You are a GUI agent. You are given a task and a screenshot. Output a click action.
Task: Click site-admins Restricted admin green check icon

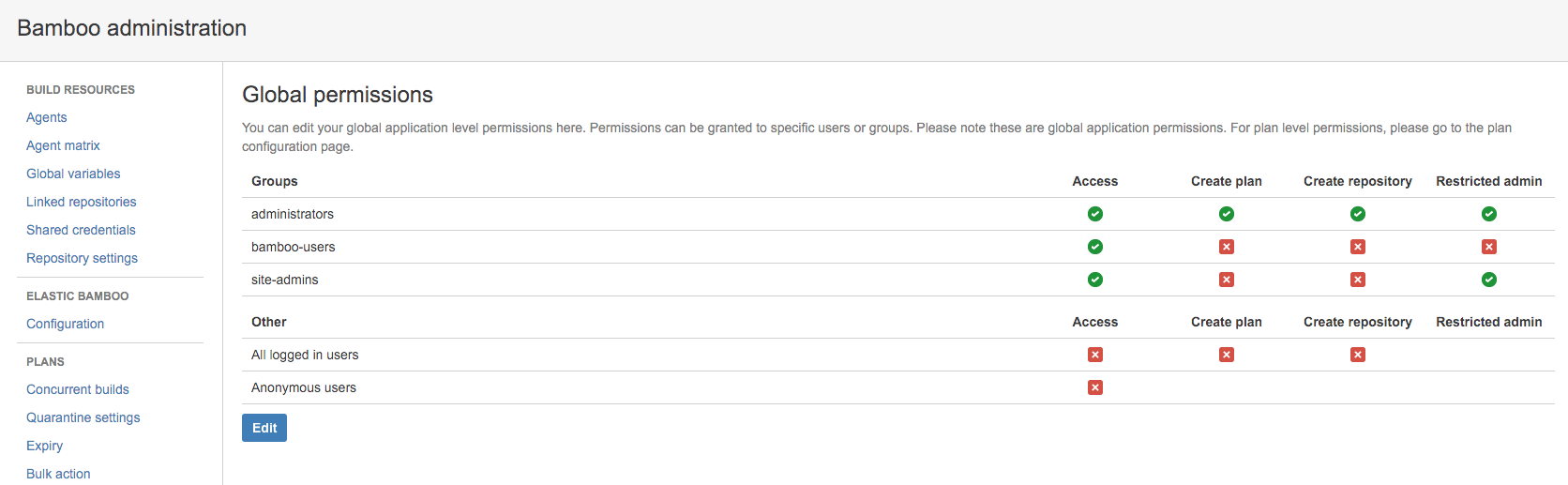click(1488, 280)
